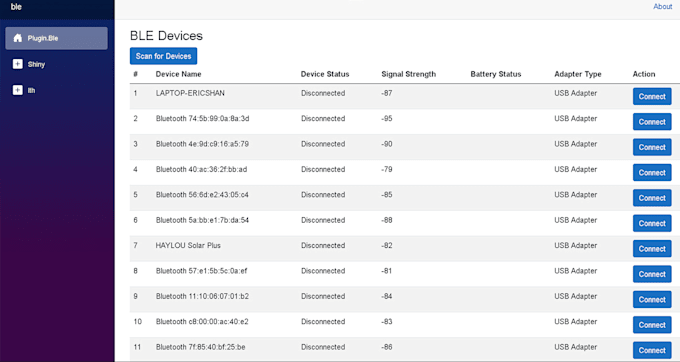Click the Adapter Type column header
This screenshot has height=362, width=680.
click(578, 74)
